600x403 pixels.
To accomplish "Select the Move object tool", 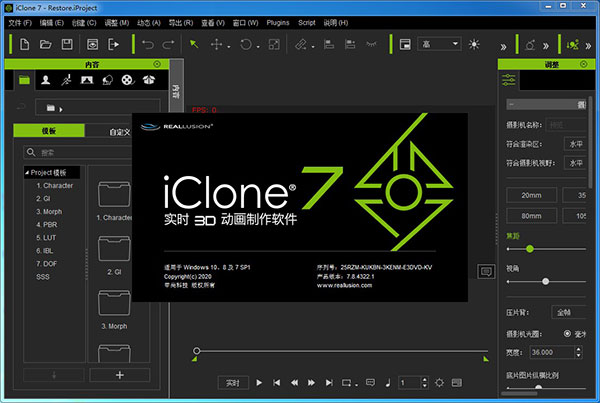I will [x=215, y=44].
